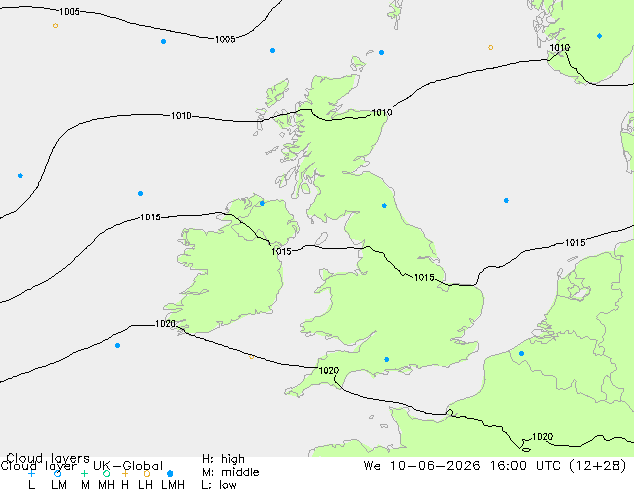Click the 1010 label over Norway
The height and width of the screenshot is (490, 634).
(560, 48)
